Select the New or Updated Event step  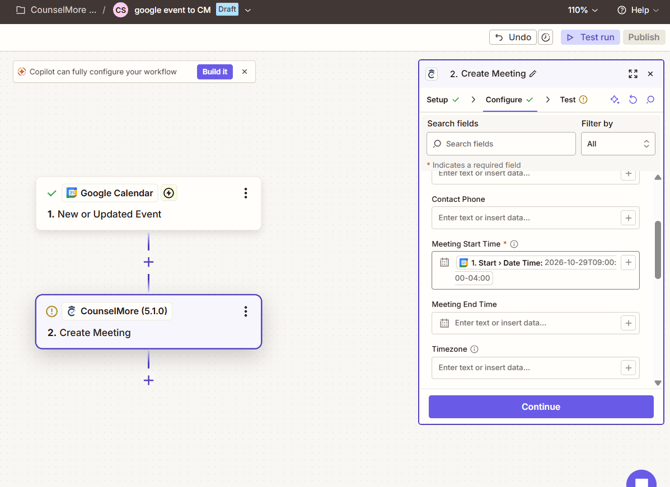(149, 204)
